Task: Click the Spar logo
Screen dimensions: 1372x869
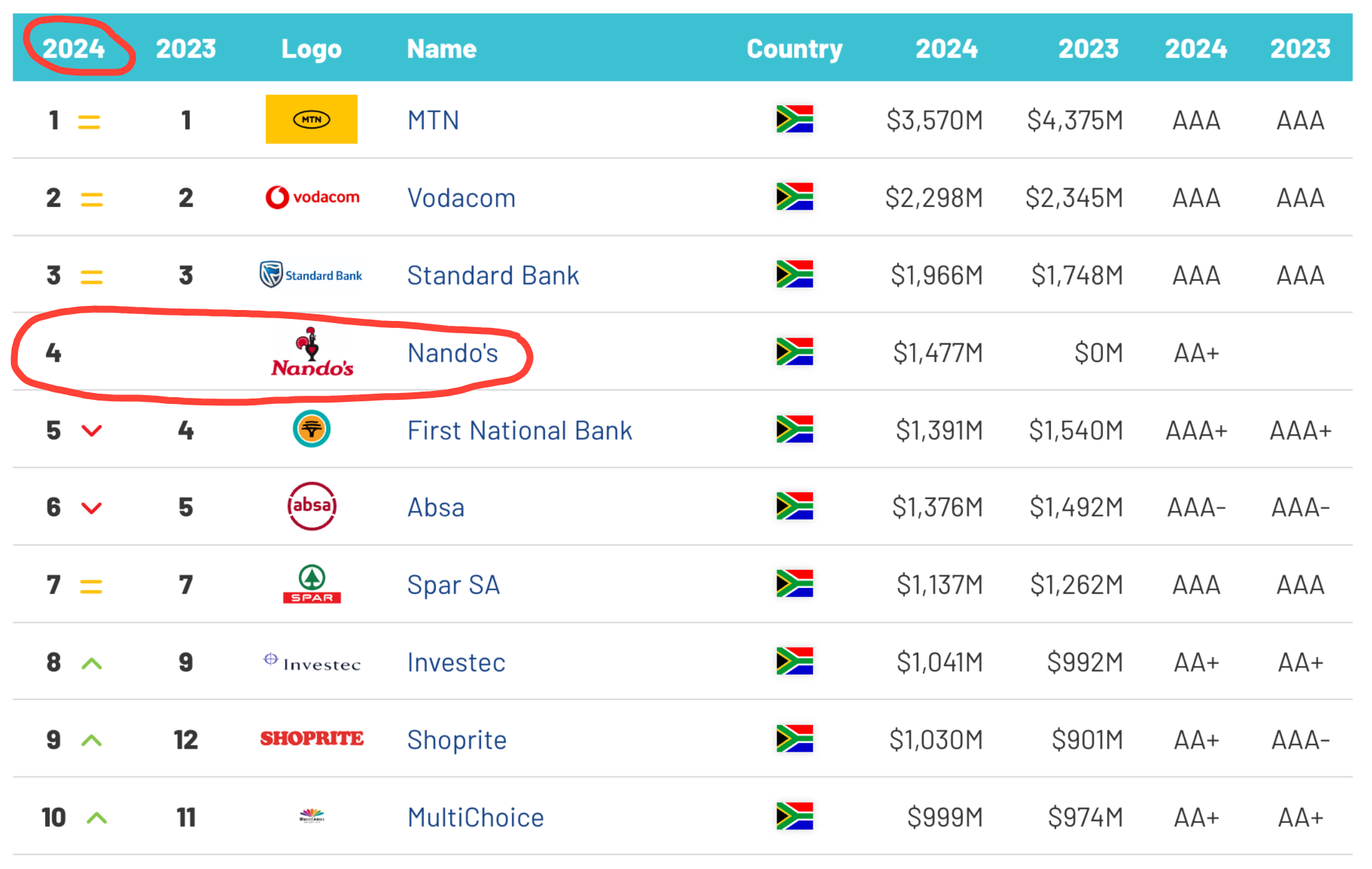Action: [312, 584]
